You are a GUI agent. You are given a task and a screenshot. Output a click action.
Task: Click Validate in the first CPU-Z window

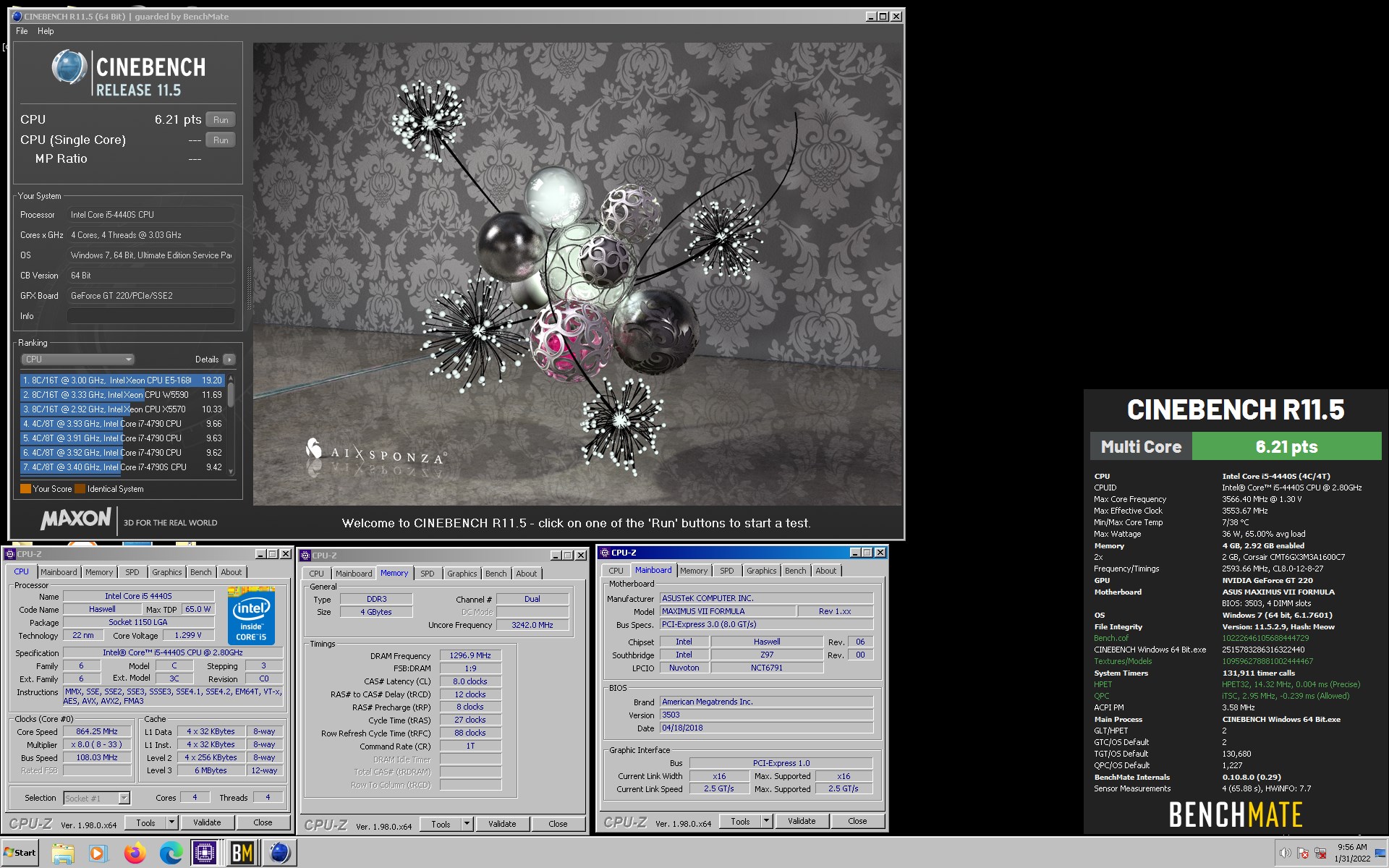coord(207,822)
